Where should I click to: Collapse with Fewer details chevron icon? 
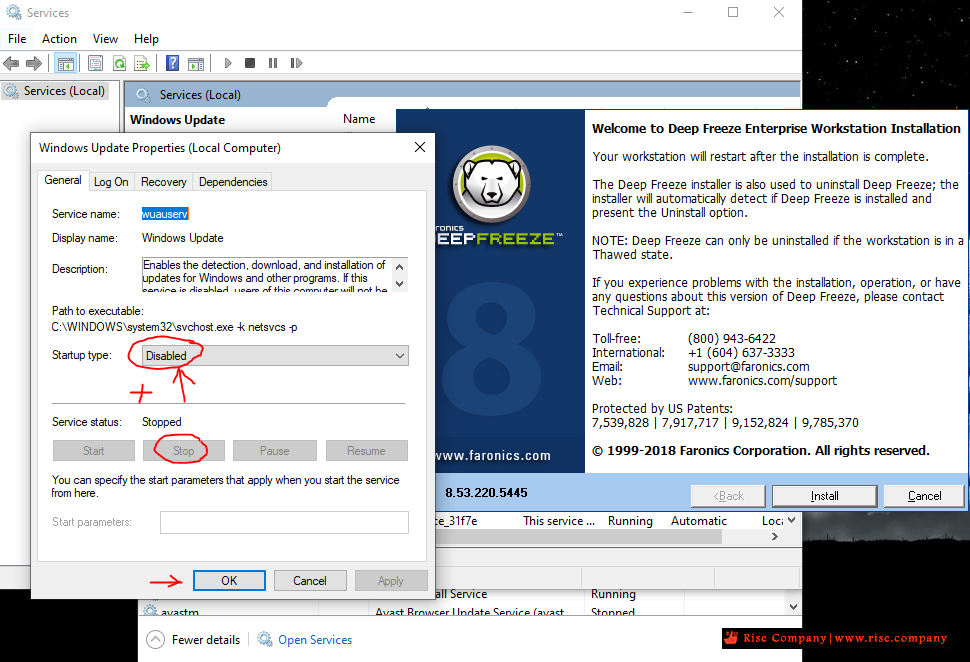pyautogui.click(x=155, y=639)
